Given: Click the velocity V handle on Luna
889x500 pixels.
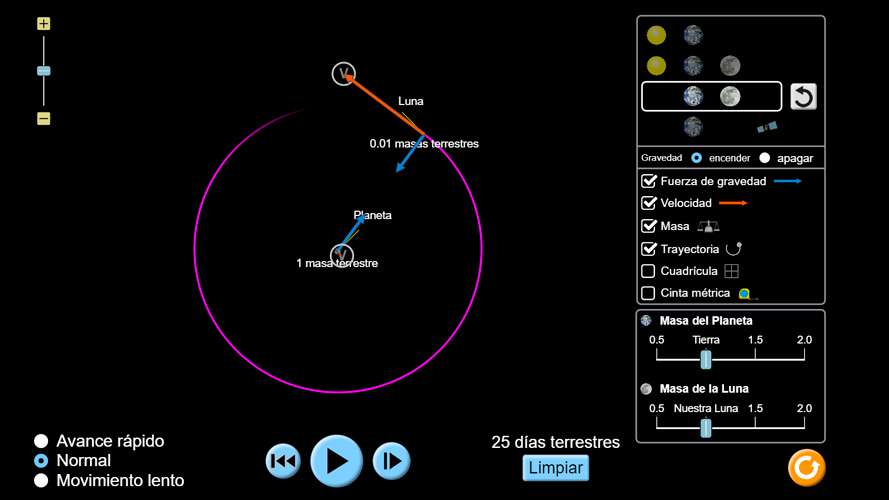Looking at the screenshot, I should tap(343, 74).
